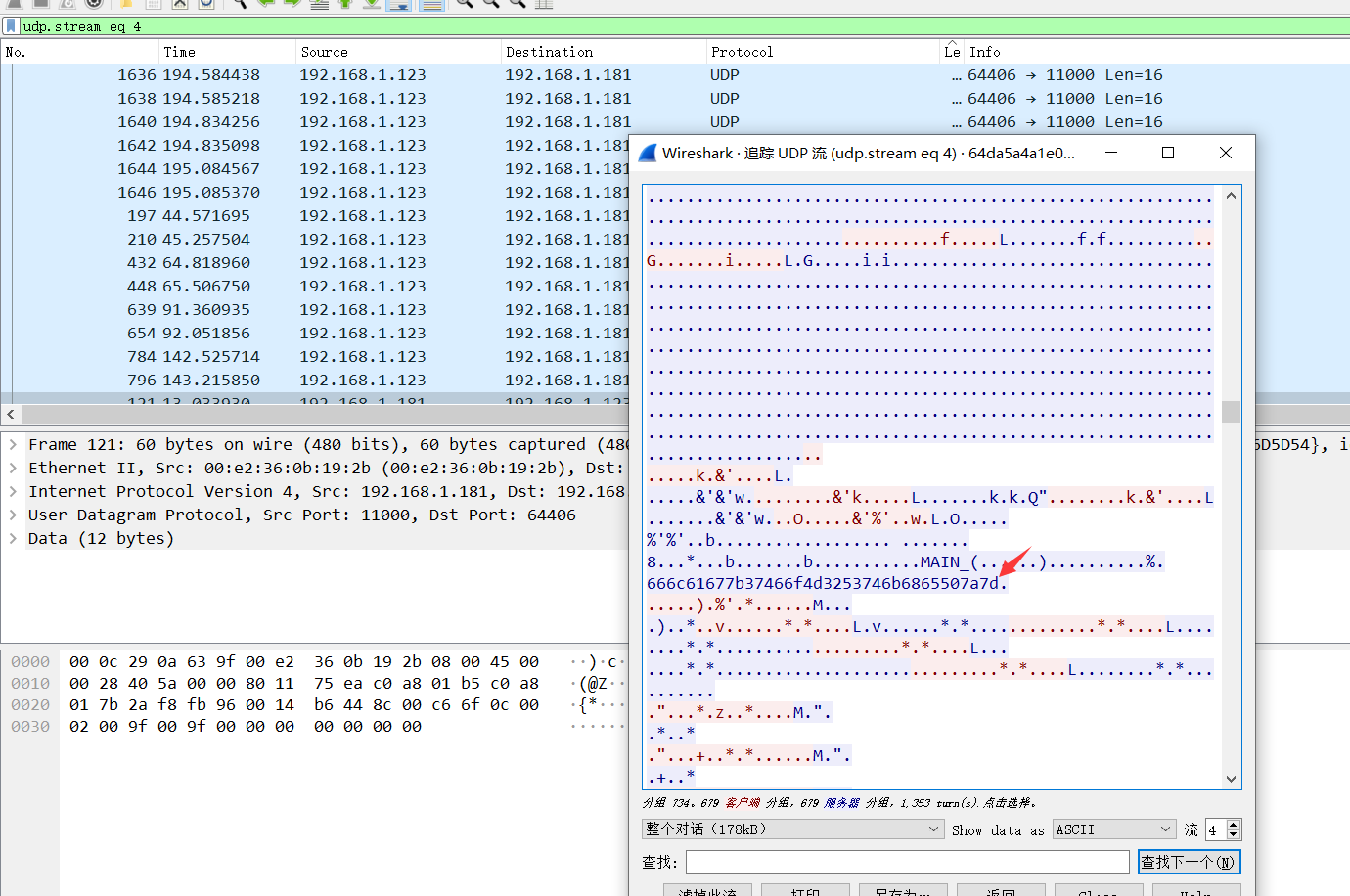1350x896 pixels.
Task: Click the 服务器 server packet count label
Action: point(841,803)
